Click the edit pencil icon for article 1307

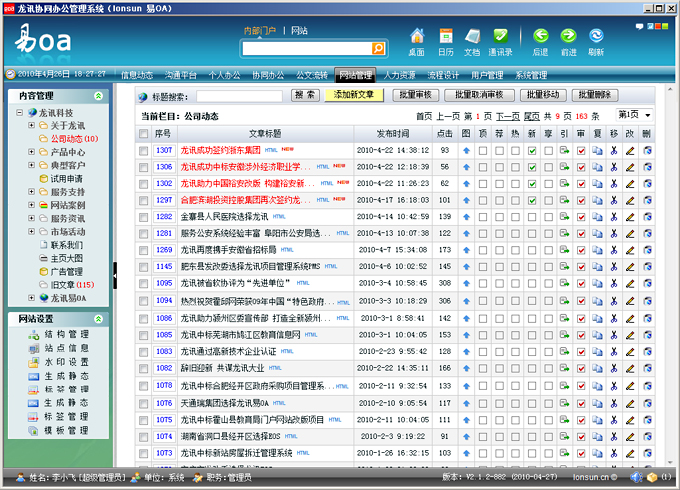pyautogui.click(x=629, y=151)
